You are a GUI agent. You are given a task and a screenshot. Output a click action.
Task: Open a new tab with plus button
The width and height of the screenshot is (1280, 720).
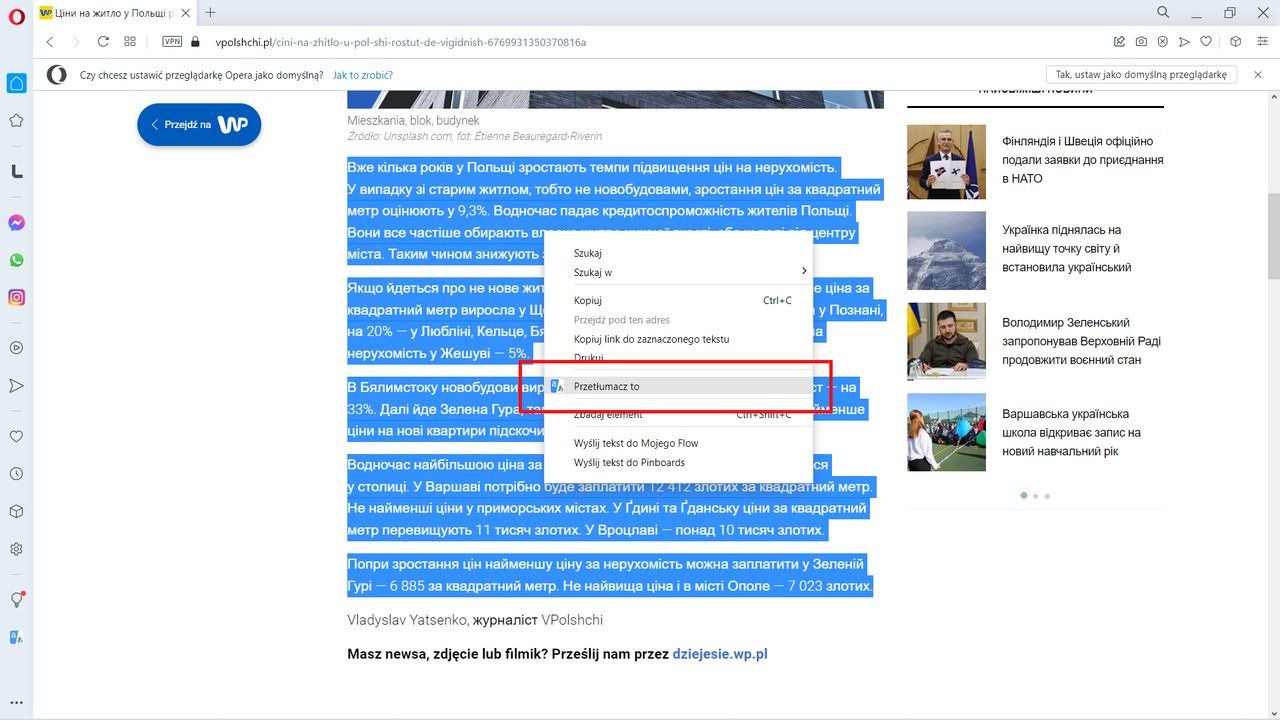click(x=210, y=13)
